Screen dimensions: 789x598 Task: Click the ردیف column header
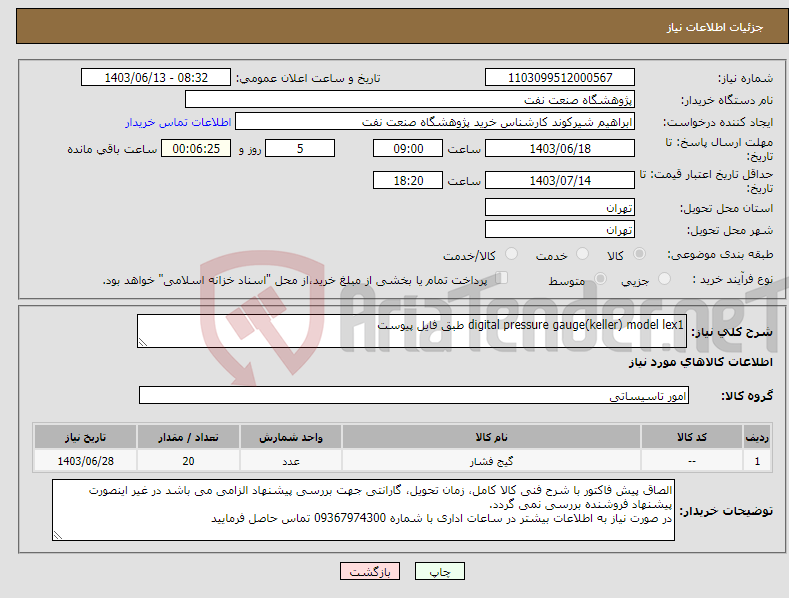pyautogui.click(x=757, y=437)
